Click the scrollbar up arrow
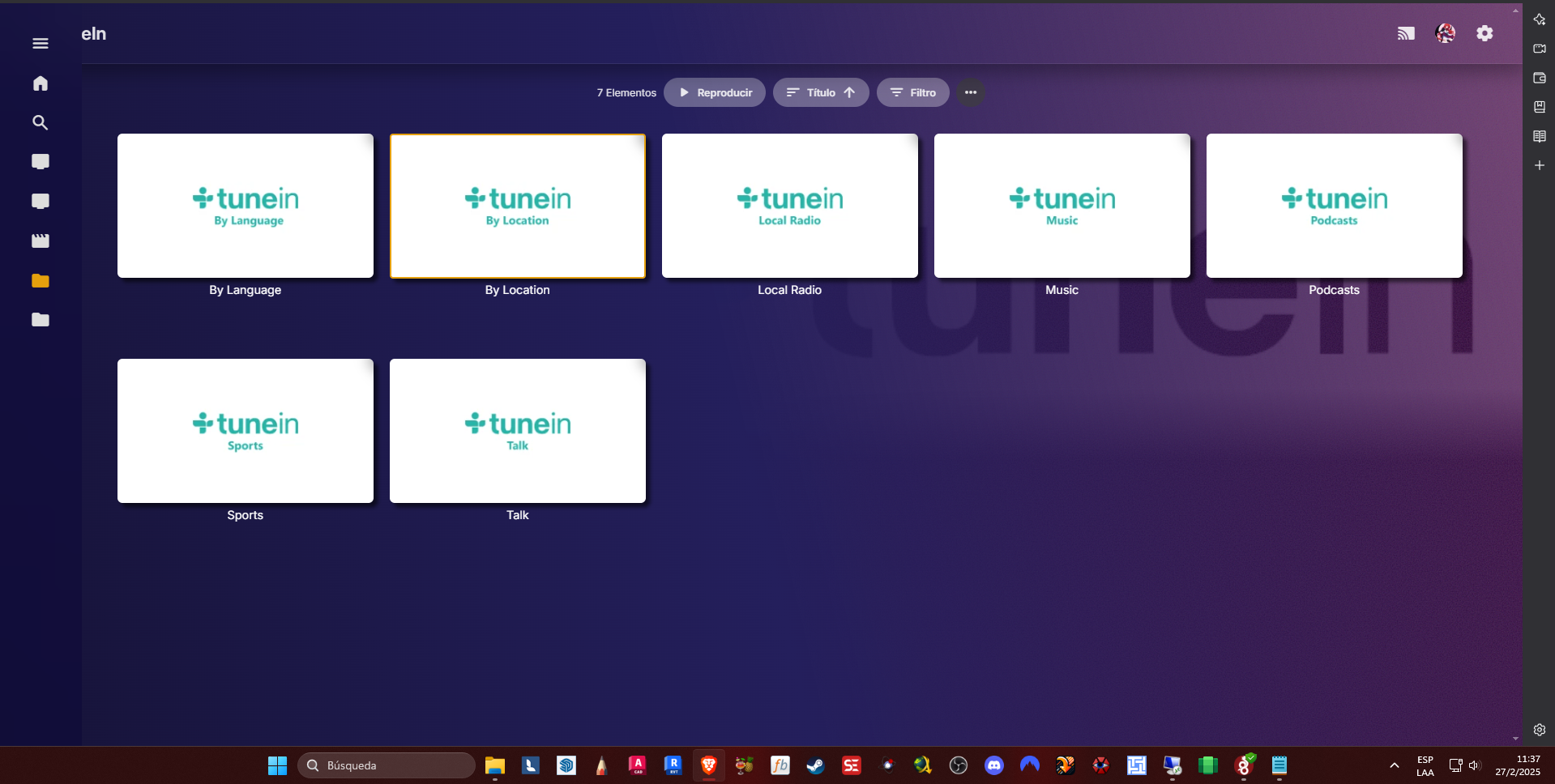 [1515, 10]
